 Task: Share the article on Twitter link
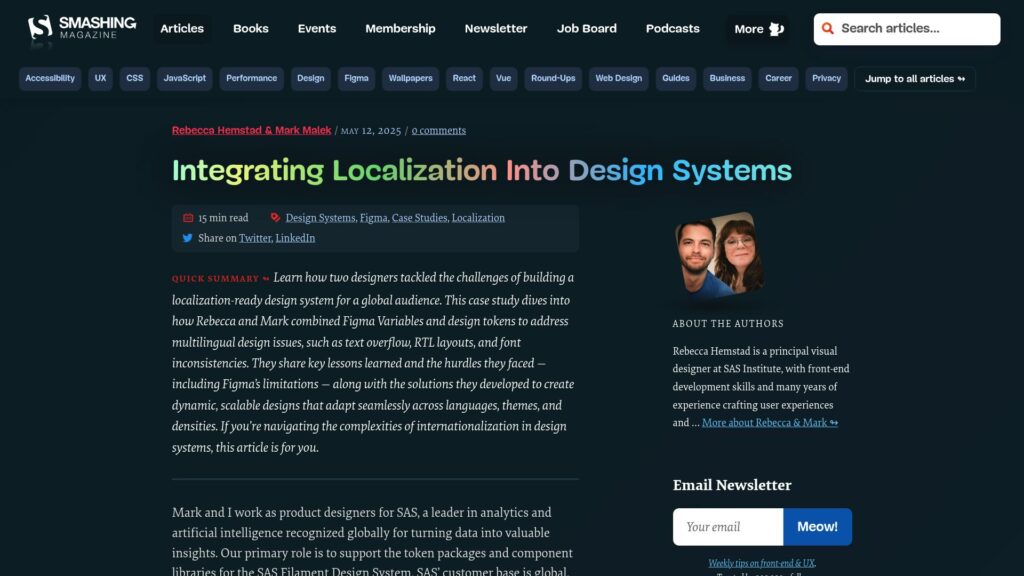[x=255, y=238]
